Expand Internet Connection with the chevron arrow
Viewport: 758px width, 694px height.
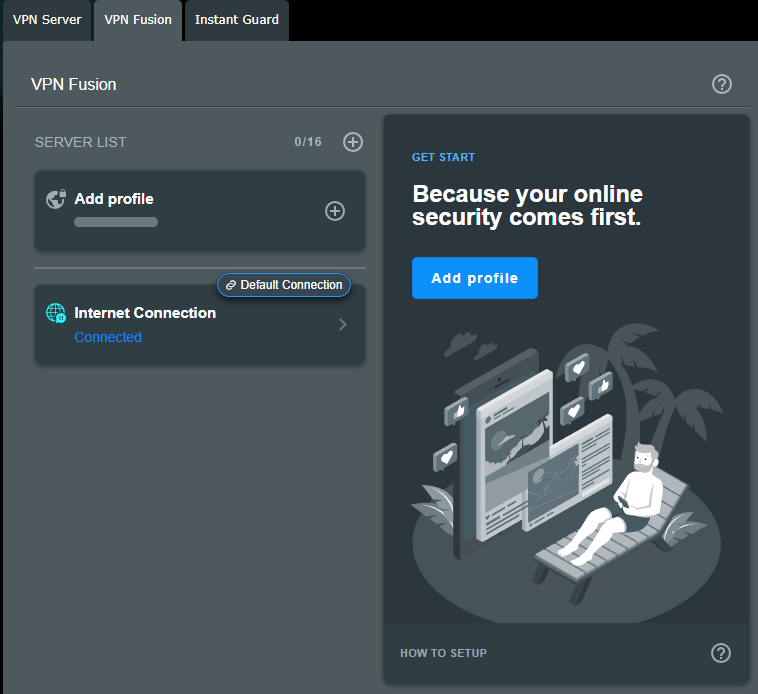[x=343, y=324]
